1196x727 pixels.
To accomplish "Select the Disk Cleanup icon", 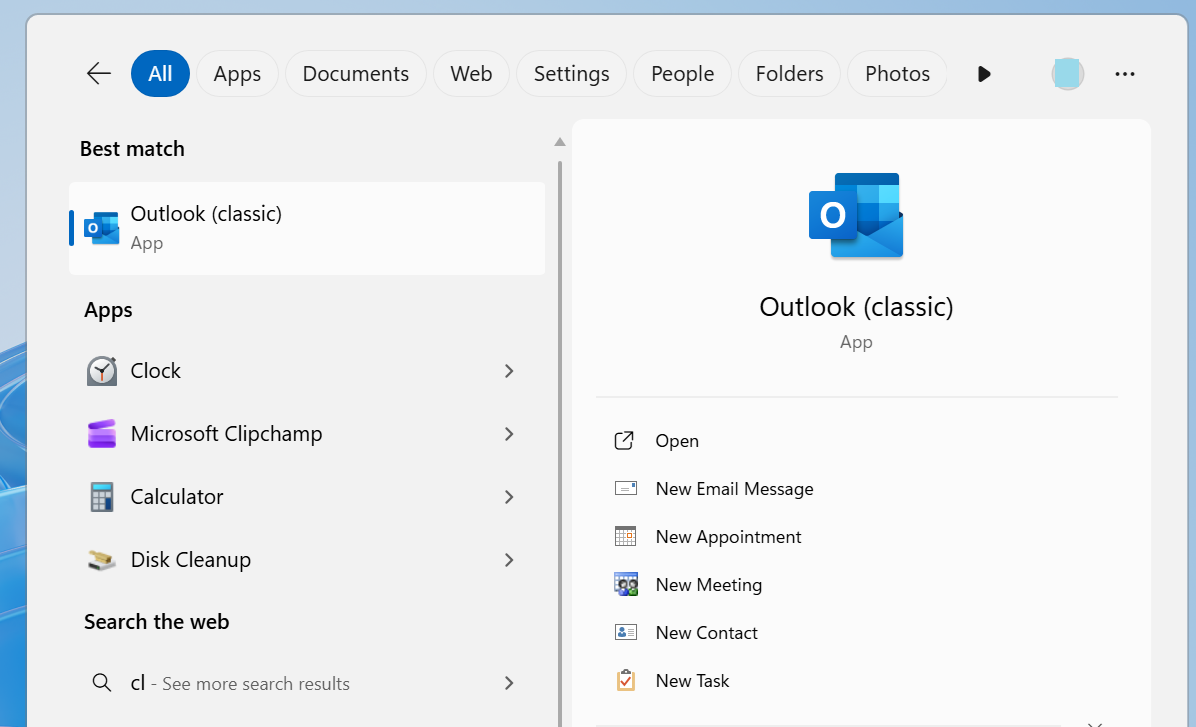I will [101, 560].
